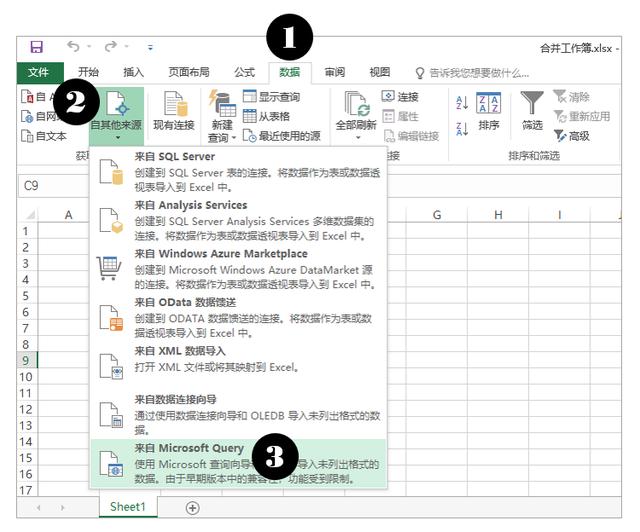Toggle the 筛选 filter funnel
The image size is (640, 532).
click(532, 111)
